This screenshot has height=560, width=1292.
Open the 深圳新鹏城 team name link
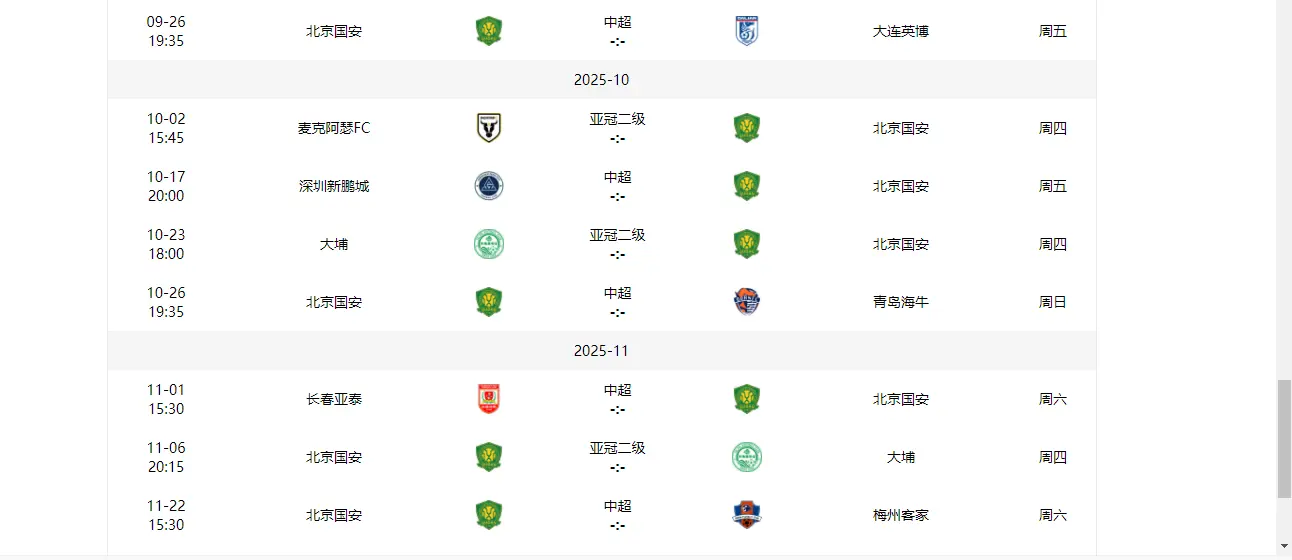(334, 186)
